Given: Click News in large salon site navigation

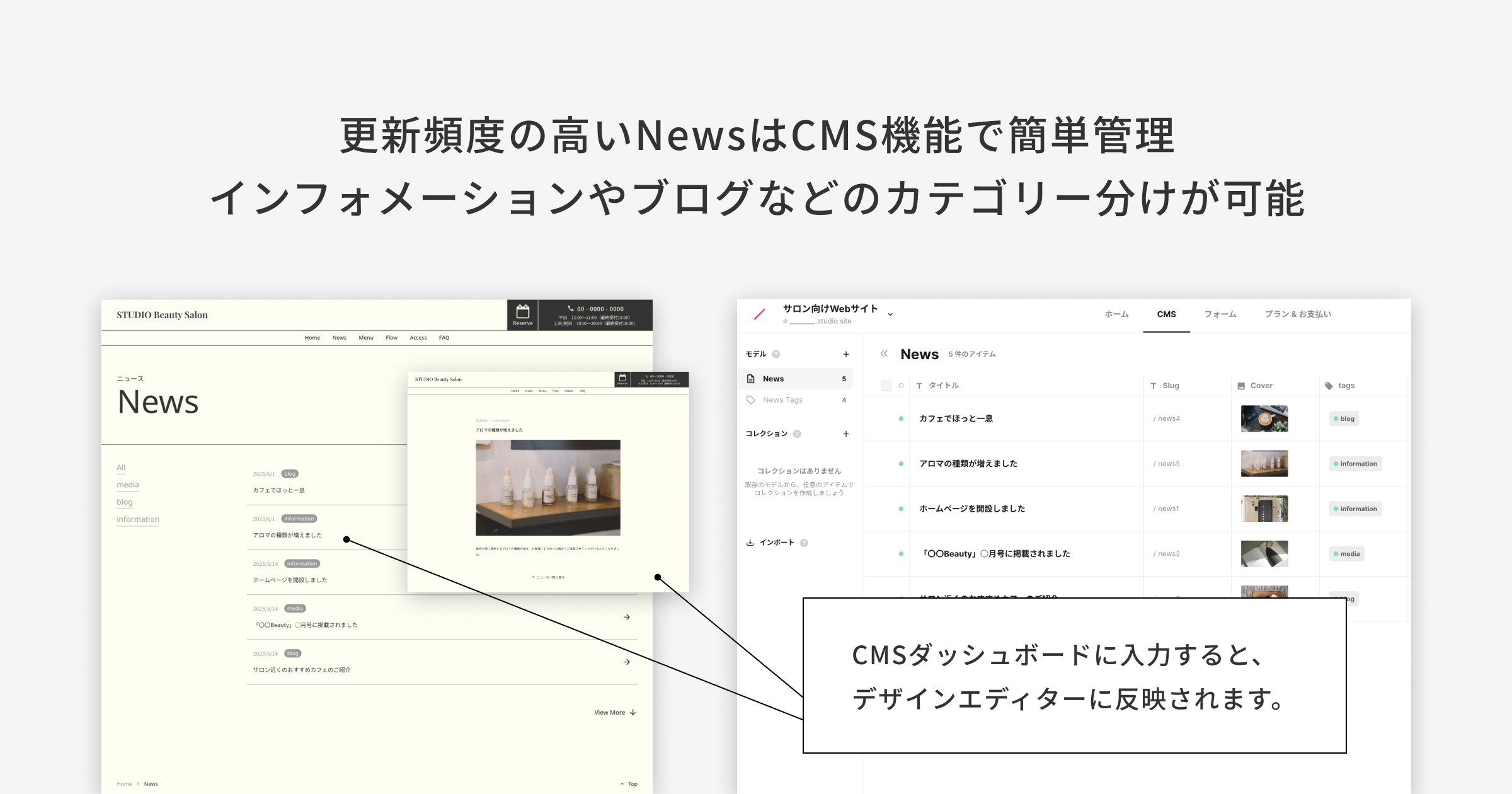Looking at the screenshot, I should (x=340, y=338).
